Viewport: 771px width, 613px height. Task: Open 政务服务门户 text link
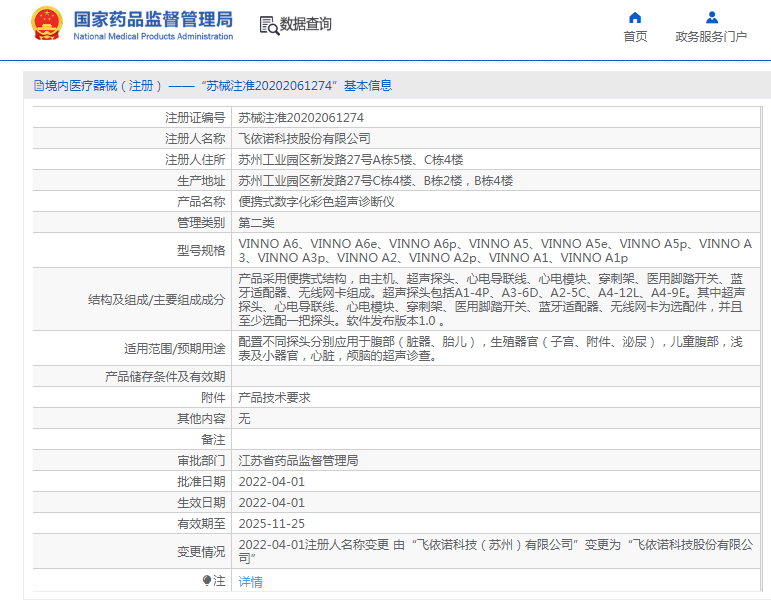711,37
